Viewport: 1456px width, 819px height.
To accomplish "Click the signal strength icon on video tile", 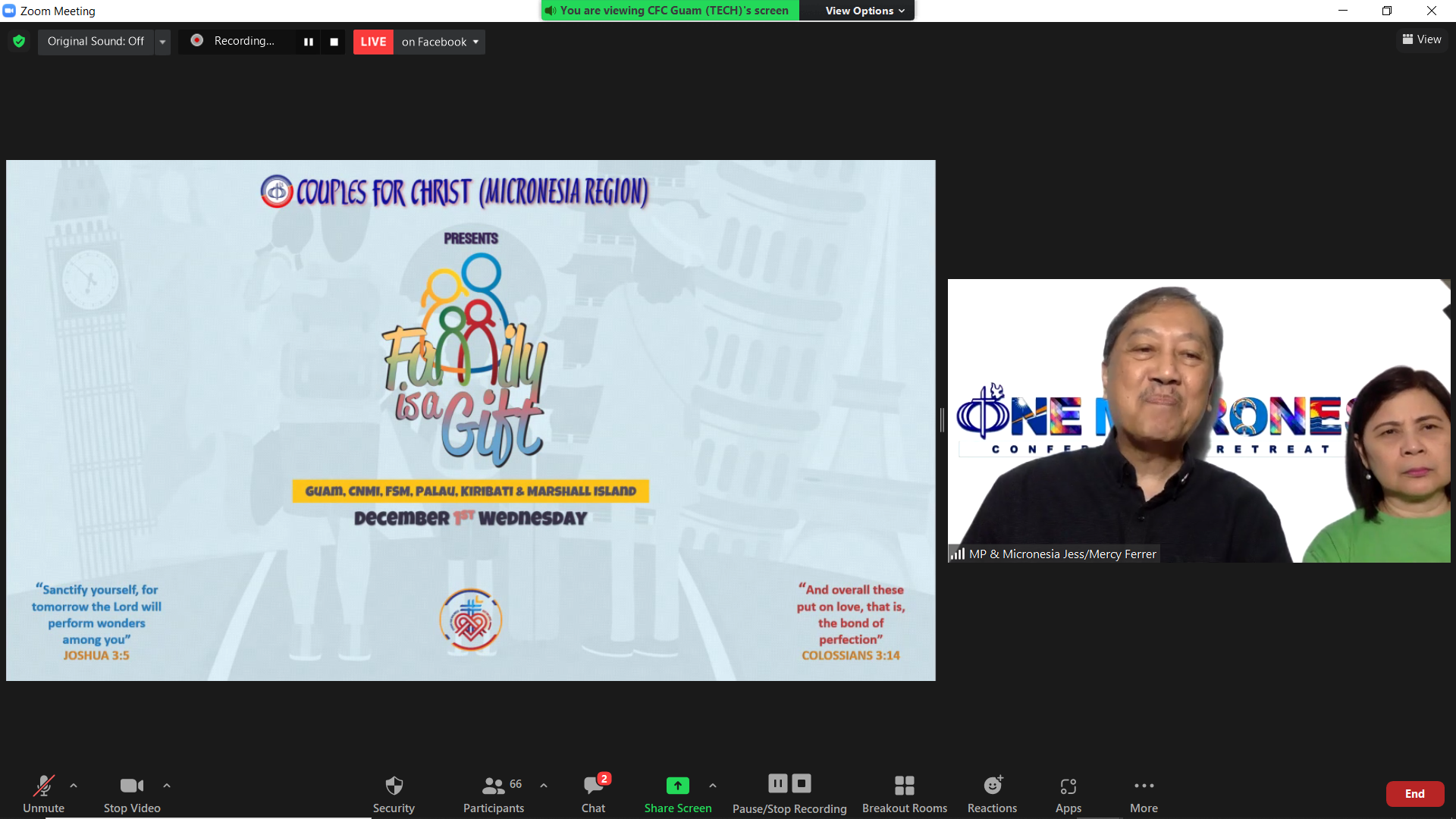I will tap(958, 554).
